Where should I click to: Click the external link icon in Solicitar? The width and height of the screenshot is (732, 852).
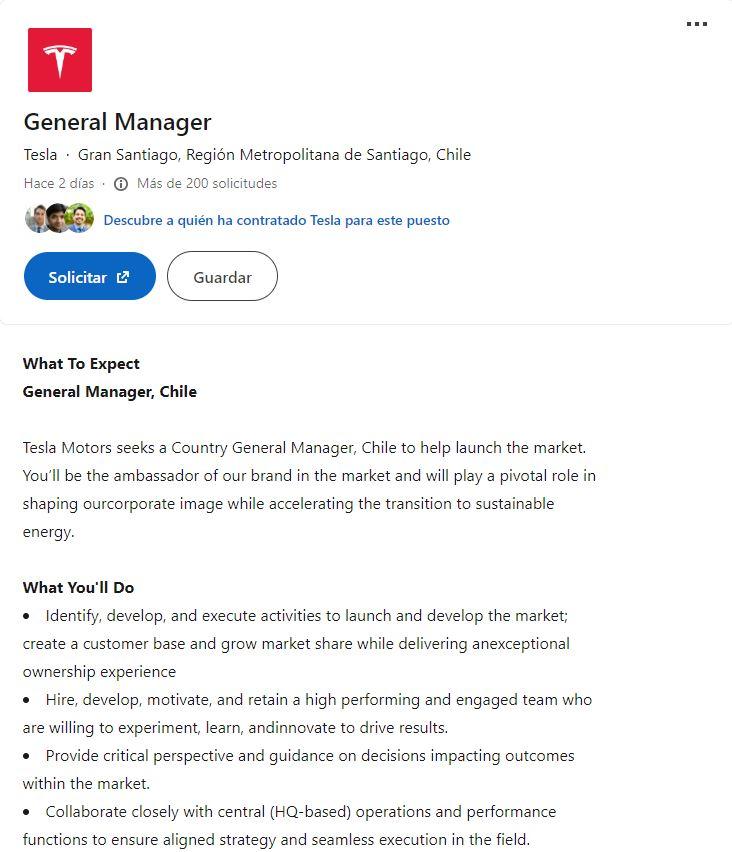123,277
